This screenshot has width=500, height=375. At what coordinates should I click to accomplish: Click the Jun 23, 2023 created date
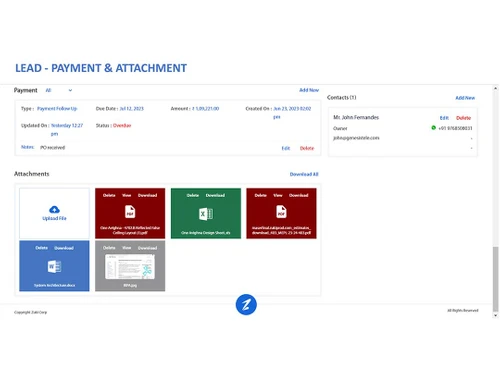292,113
